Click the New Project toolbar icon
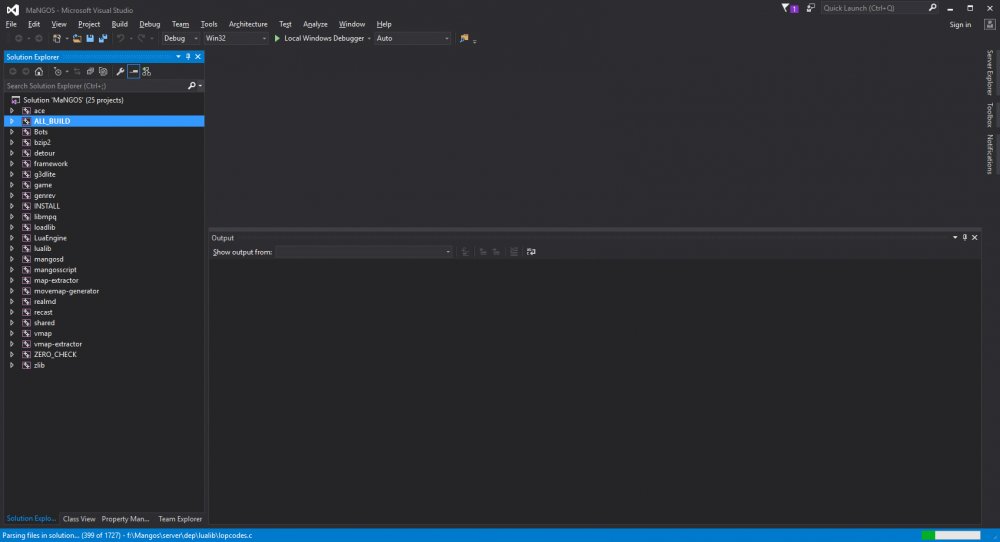This screenshot has width=1000, height=542. coord(57,38)
